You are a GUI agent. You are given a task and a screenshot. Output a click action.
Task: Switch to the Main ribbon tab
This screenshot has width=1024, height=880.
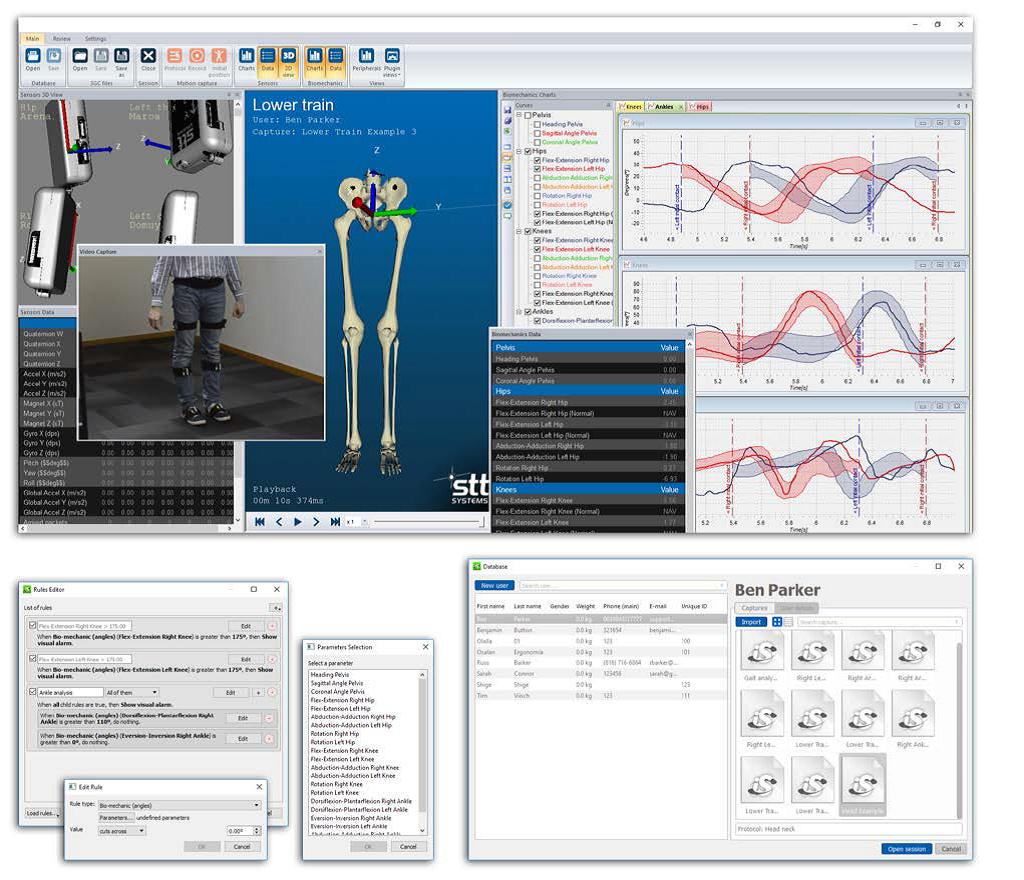(x=33, y=39)
